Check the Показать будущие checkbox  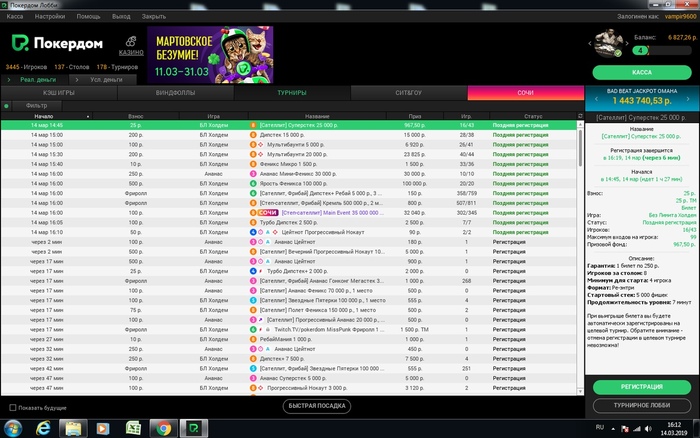(x=13, y=408)
